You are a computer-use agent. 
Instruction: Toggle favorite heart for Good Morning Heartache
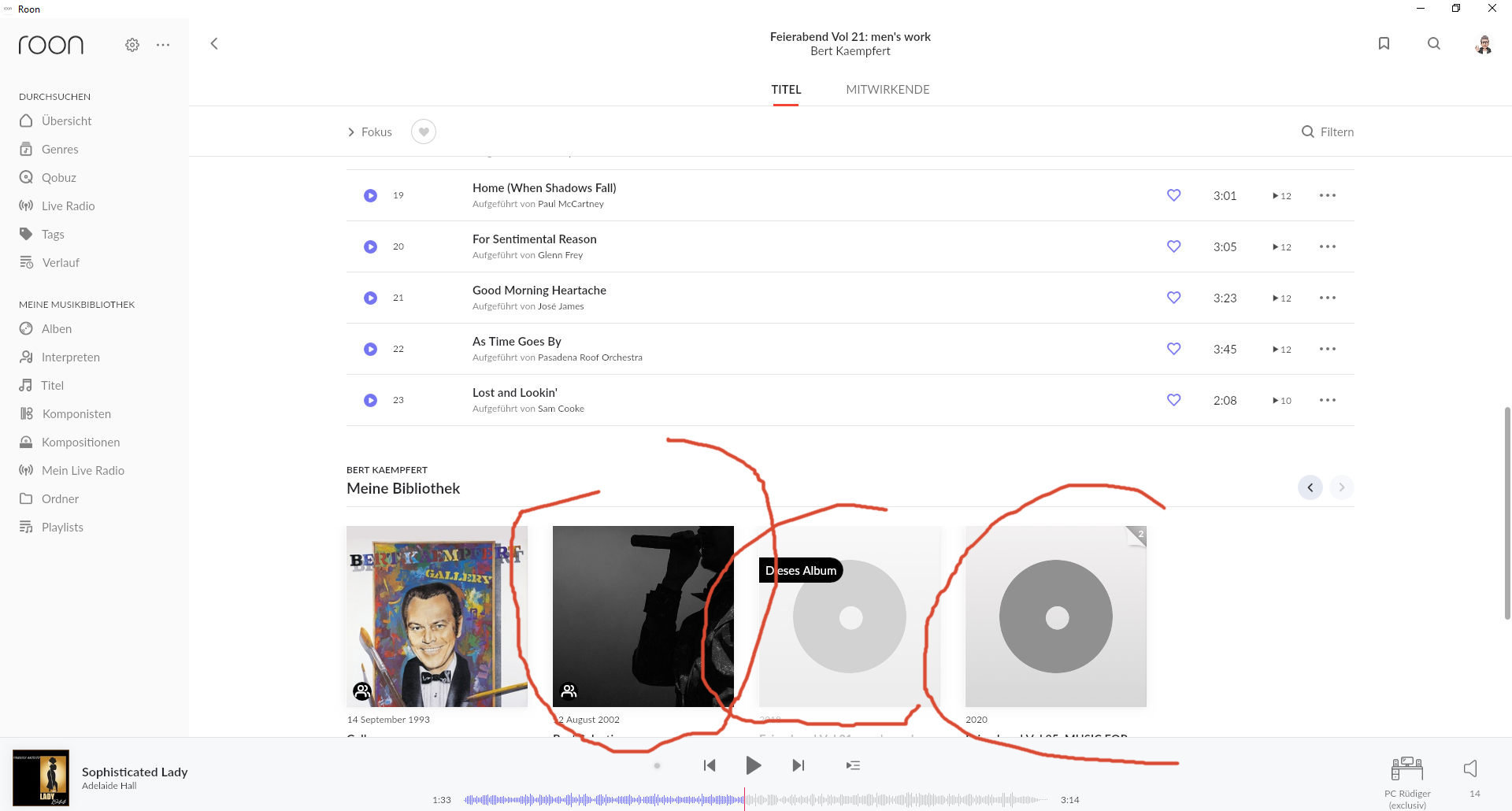pyautogui.click(x=1173, y=298)
